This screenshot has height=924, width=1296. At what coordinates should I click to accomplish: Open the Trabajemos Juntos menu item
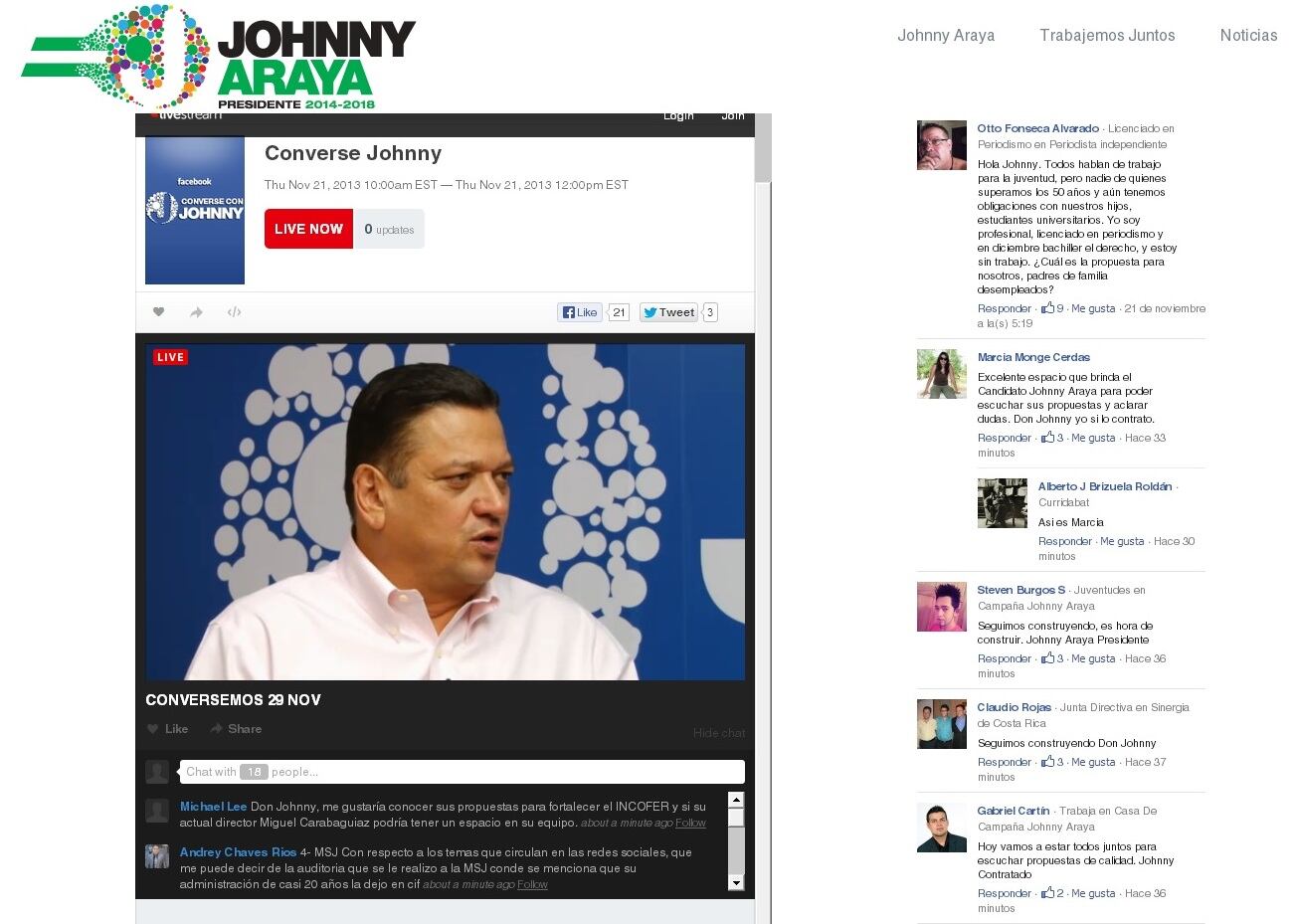[1107, 35]
